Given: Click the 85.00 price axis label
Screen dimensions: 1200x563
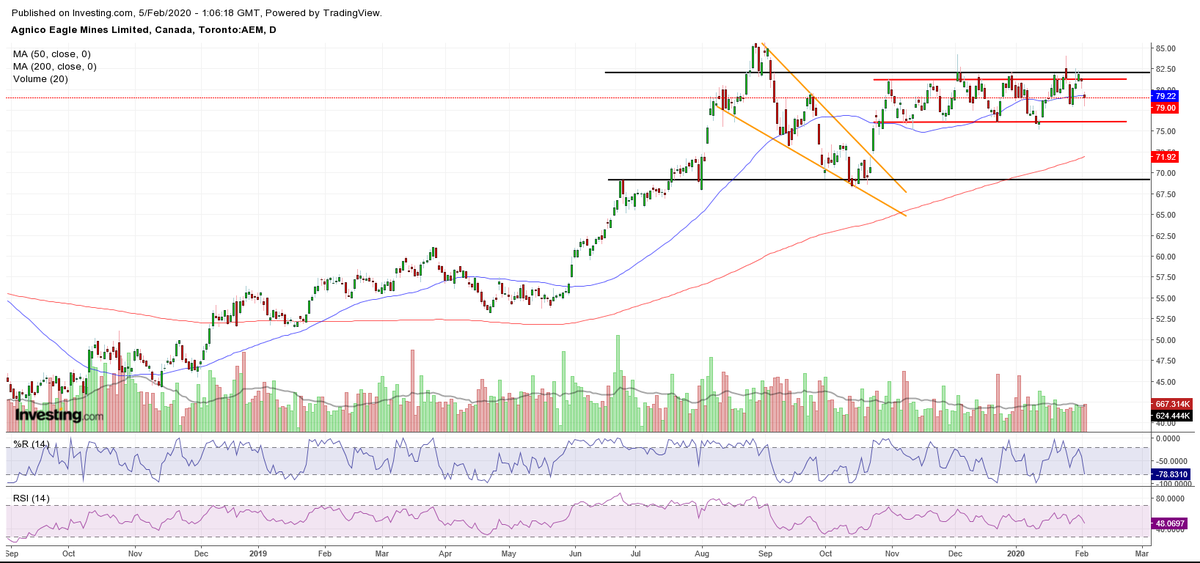Looking at the screenshot, I should pyautogui.click(x=1165, y=48).
